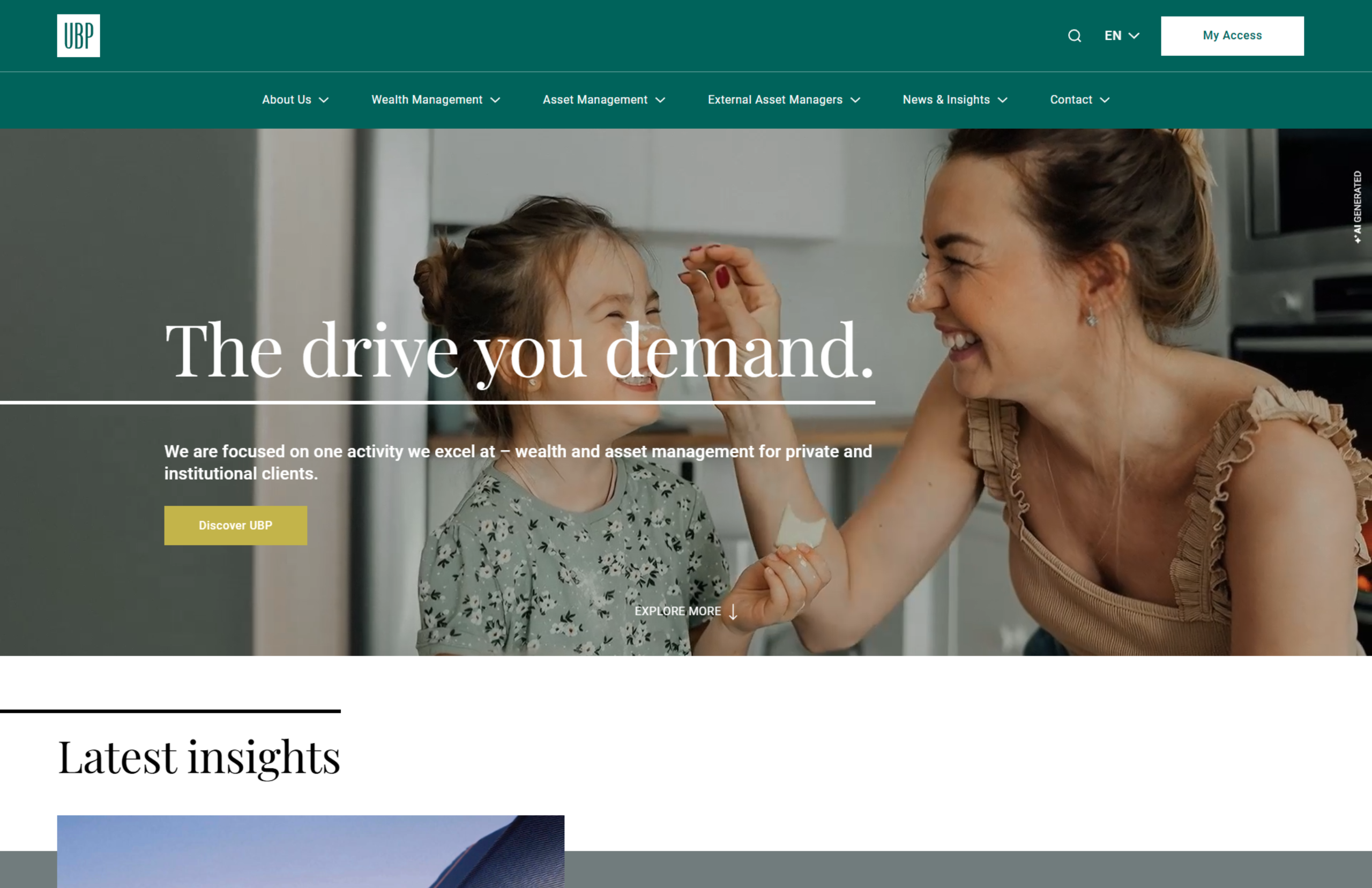Click the News & Insights menu label
1372x888 pixels.
(946, 100)
